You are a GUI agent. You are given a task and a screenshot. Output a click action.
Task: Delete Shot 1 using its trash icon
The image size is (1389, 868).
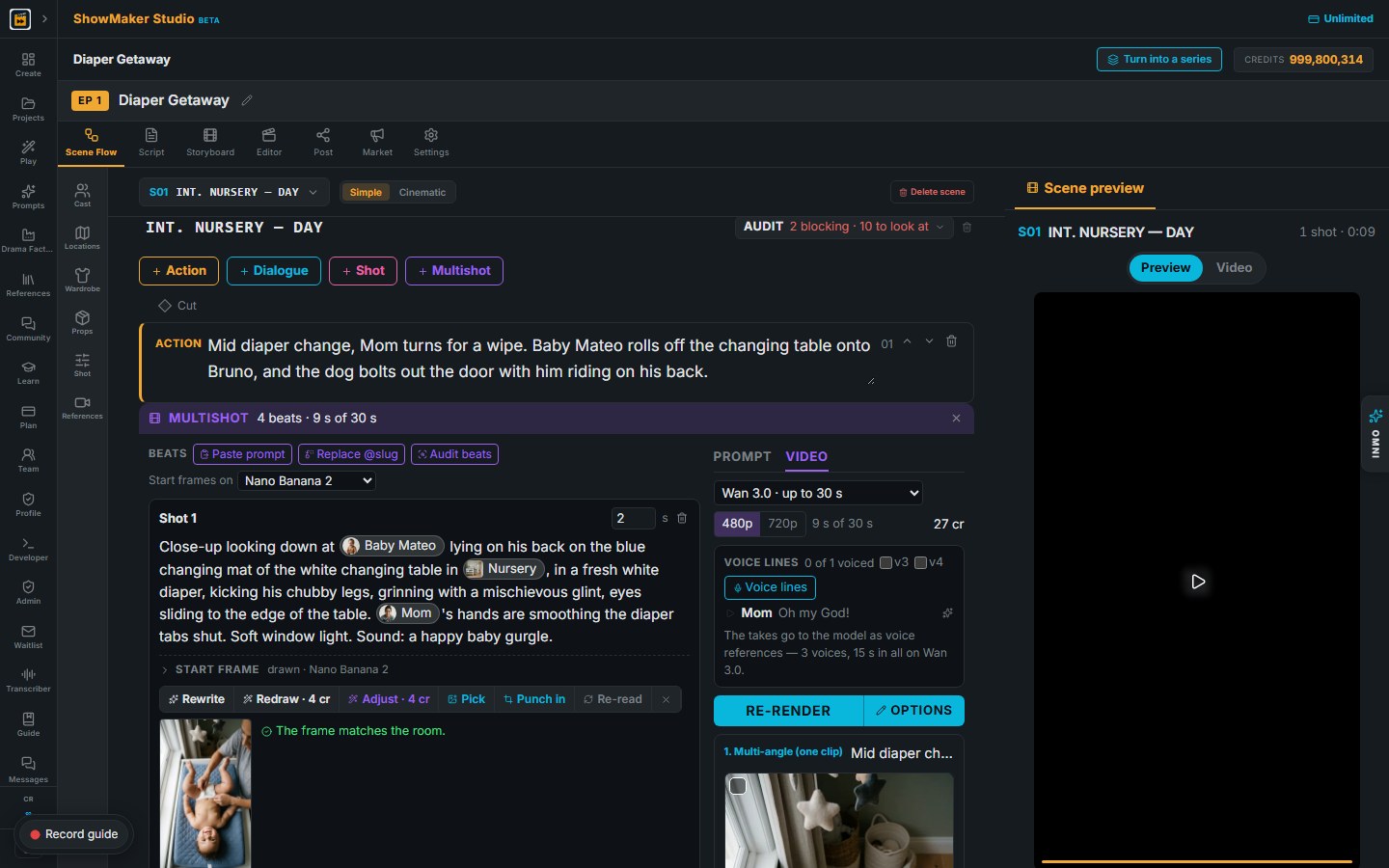[682, 518]
